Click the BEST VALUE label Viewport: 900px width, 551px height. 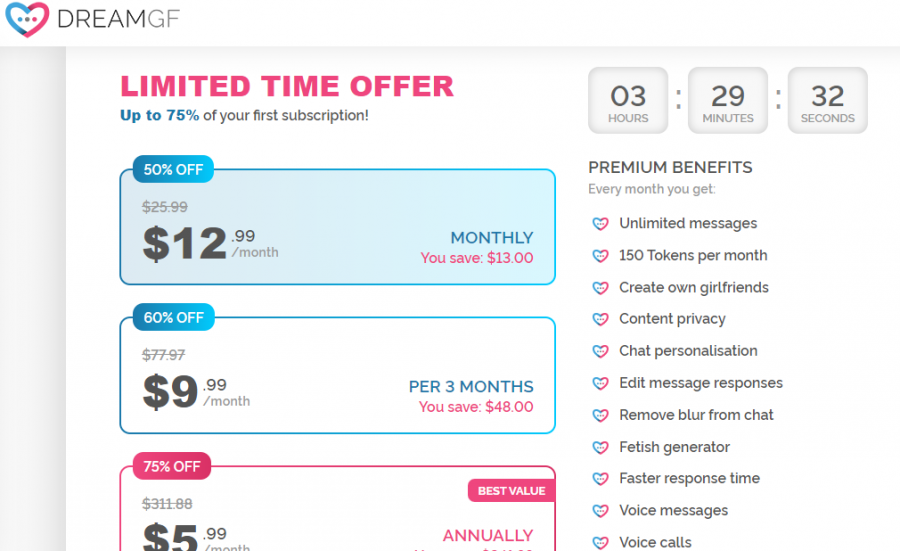point(511,491)
